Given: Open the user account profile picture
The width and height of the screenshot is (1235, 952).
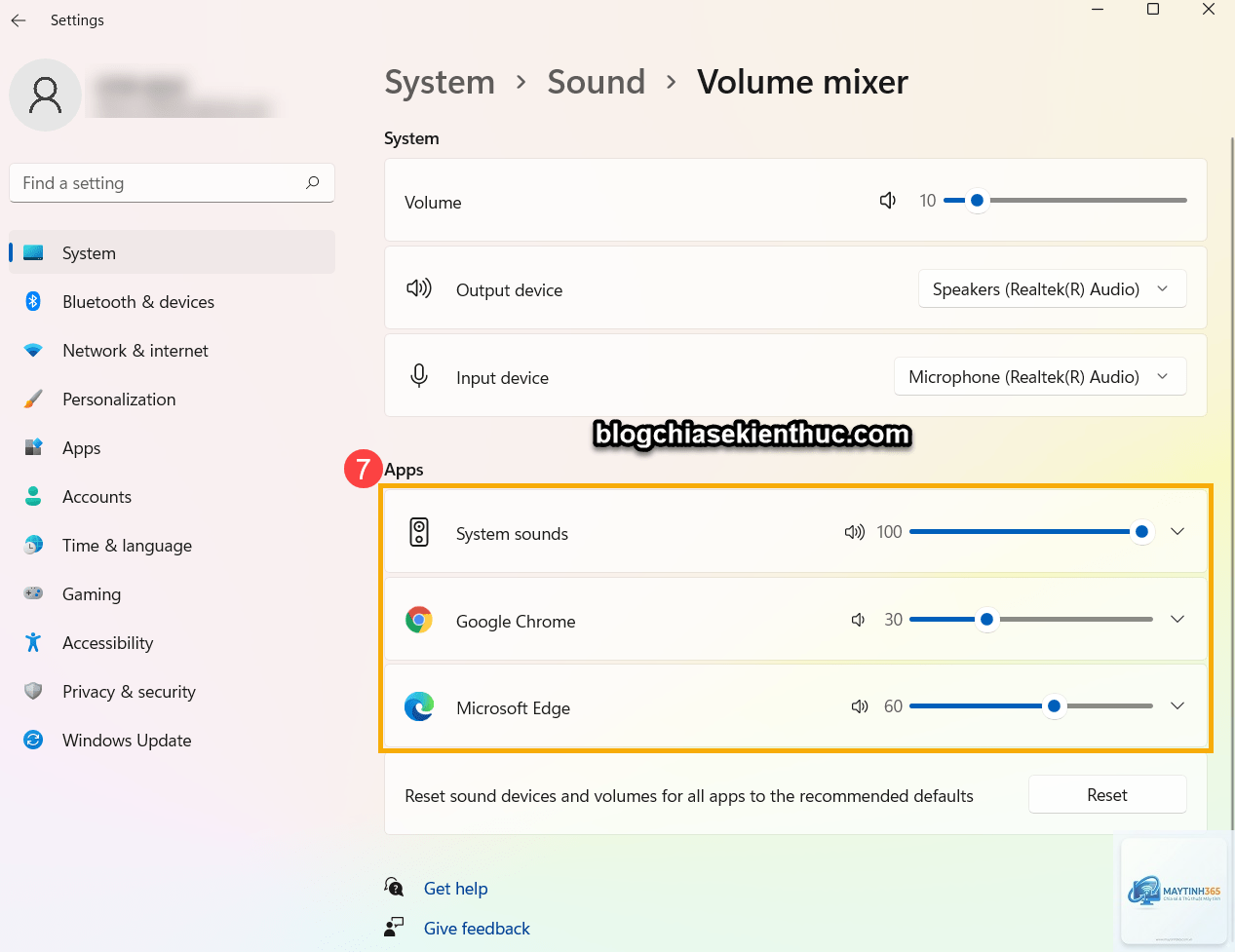Looking at the screenshot, I should 45,95.
